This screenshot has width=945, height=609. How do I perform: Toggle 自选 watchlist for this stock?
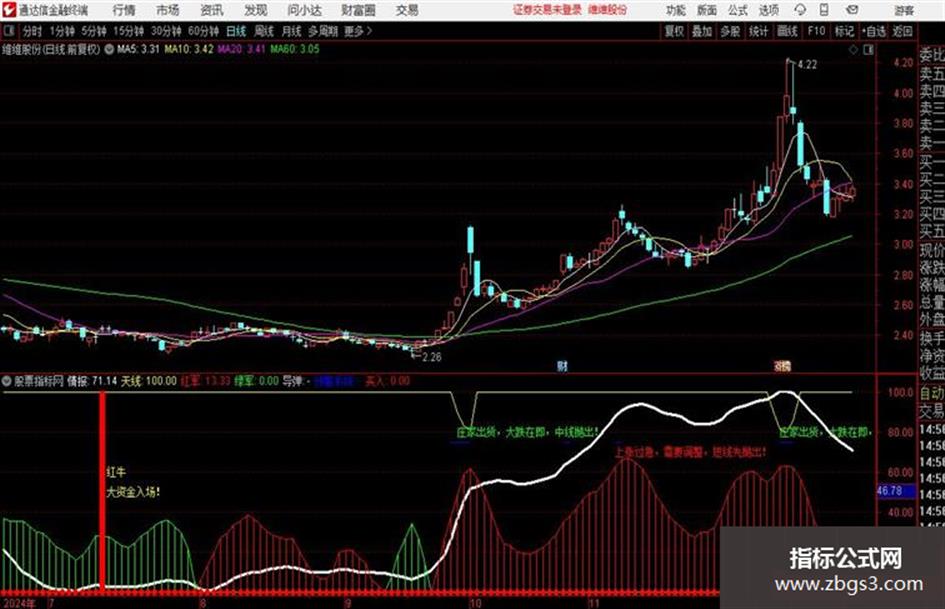tap(873, 31)
